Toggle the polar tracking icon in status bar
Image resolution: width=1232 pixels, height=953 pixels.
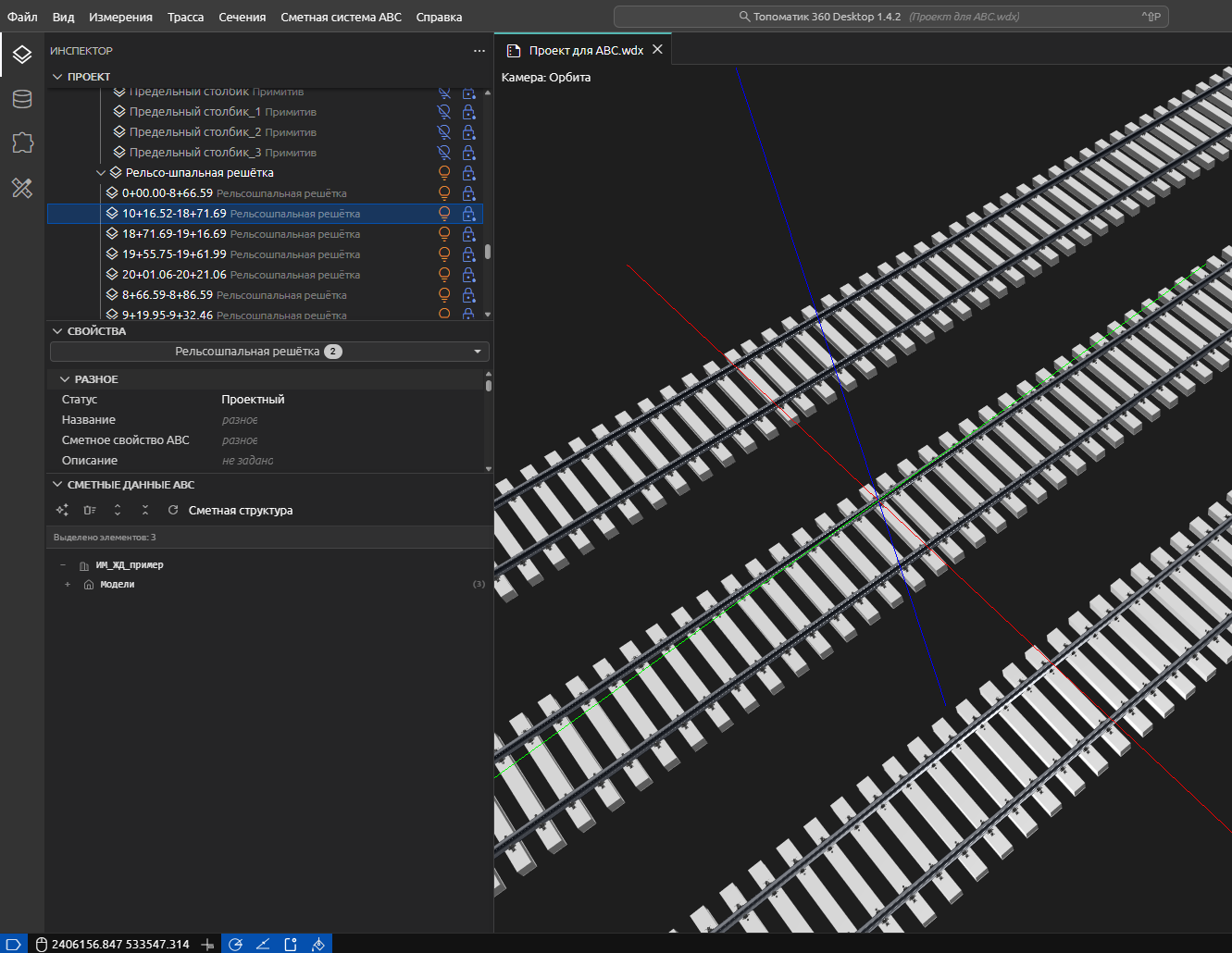pos(236,944)
